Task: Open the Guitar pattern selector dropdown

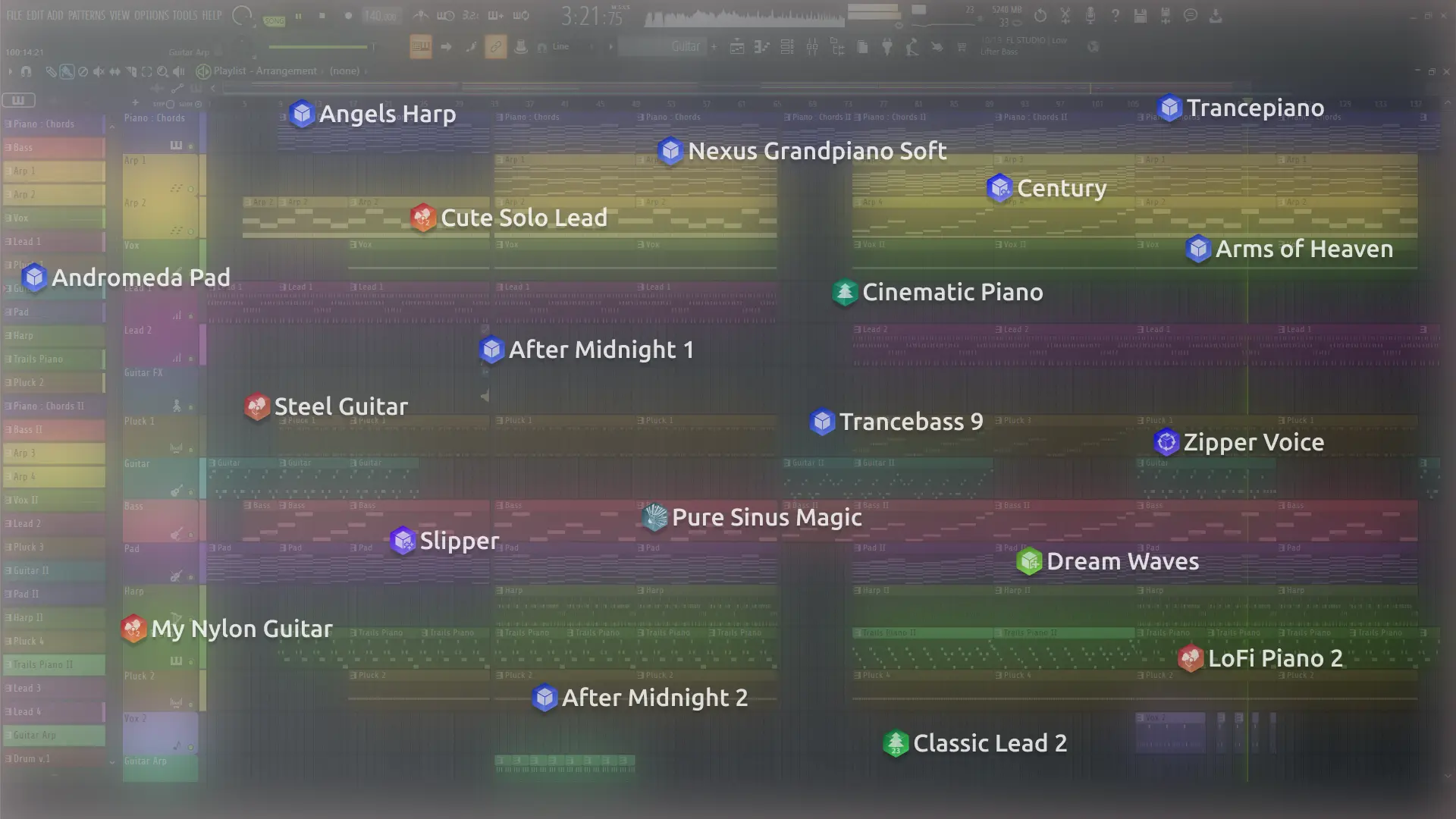Action: (x=662, y=46)
